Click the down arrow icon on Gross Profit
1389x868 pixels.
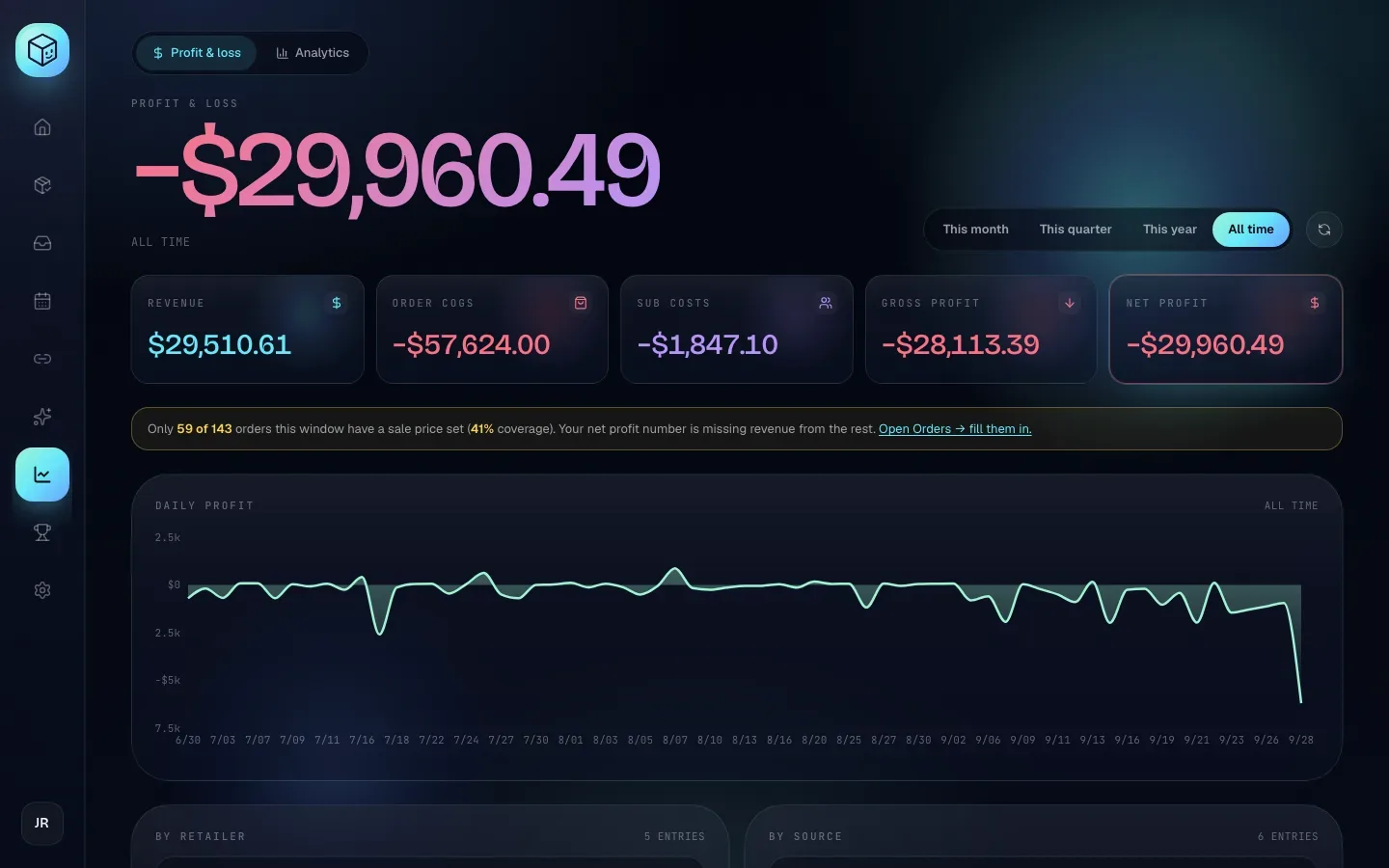coord(1070,303)
